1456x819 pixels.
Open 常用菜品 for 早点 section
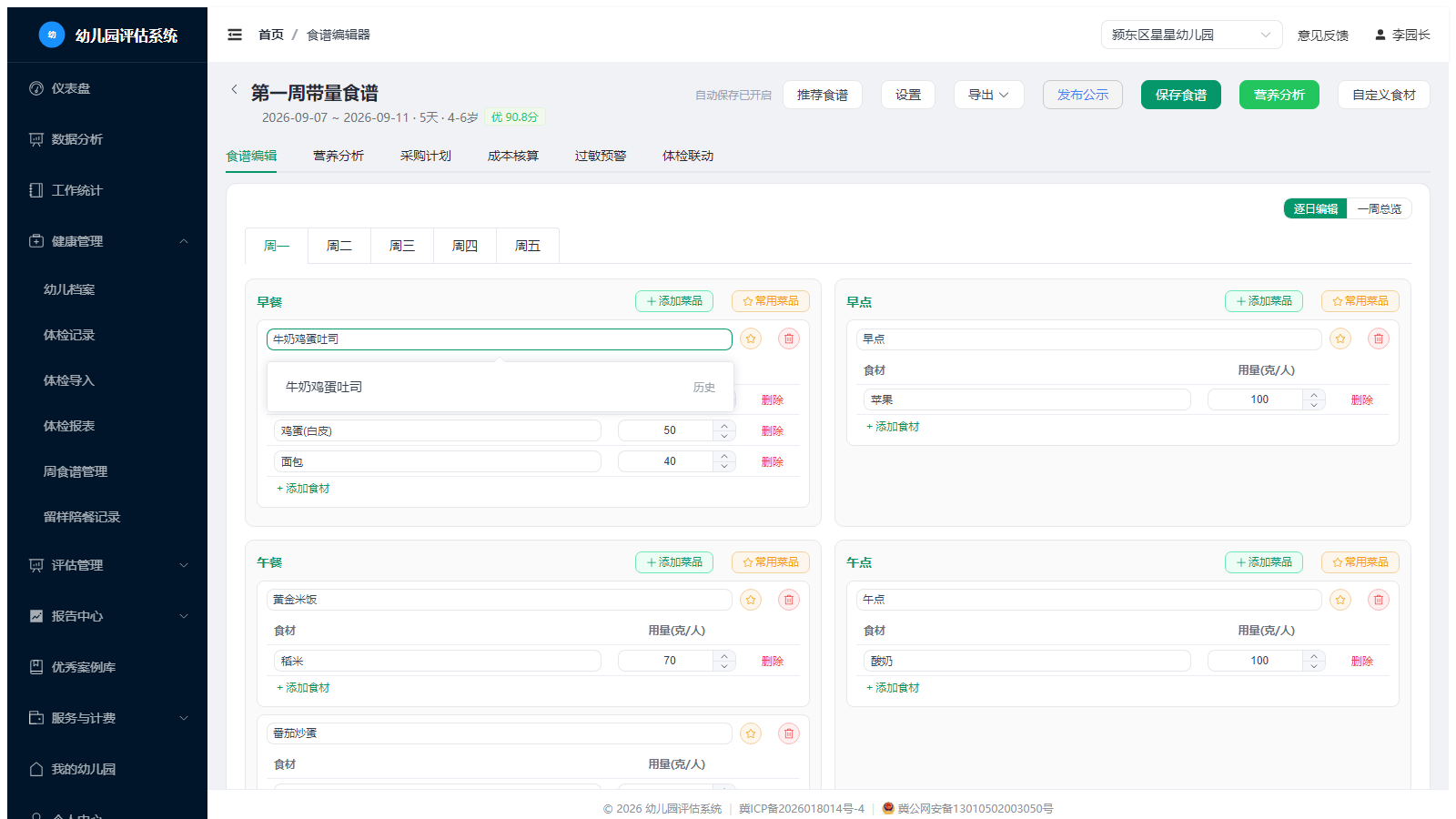pos(1360,301)
